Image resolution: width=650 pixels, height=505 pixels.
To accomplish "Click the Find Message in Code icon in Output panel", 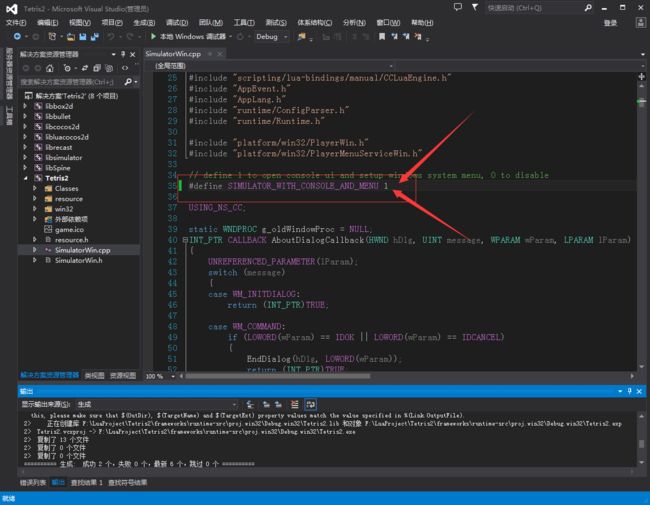I will pyautogui.click(x=250, y=404).
